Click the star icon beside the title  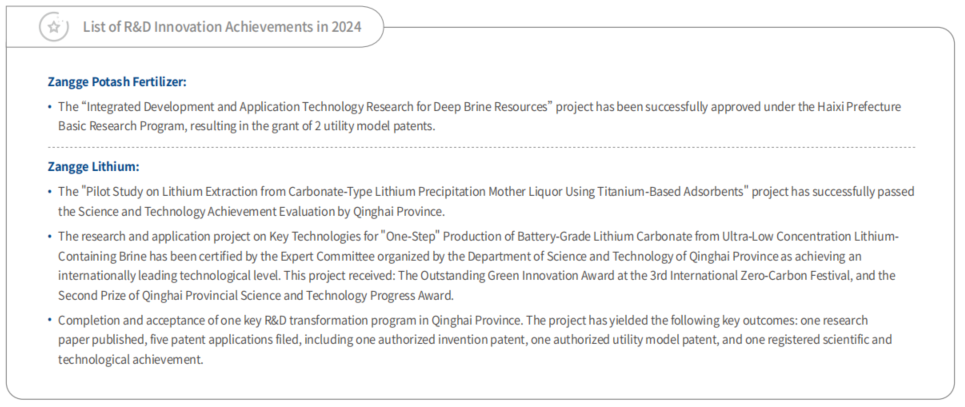(x=54, y=27)
